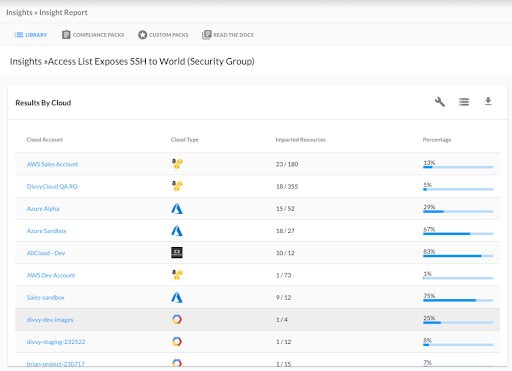Open the Azure Sandbox account link

(47, 231)
